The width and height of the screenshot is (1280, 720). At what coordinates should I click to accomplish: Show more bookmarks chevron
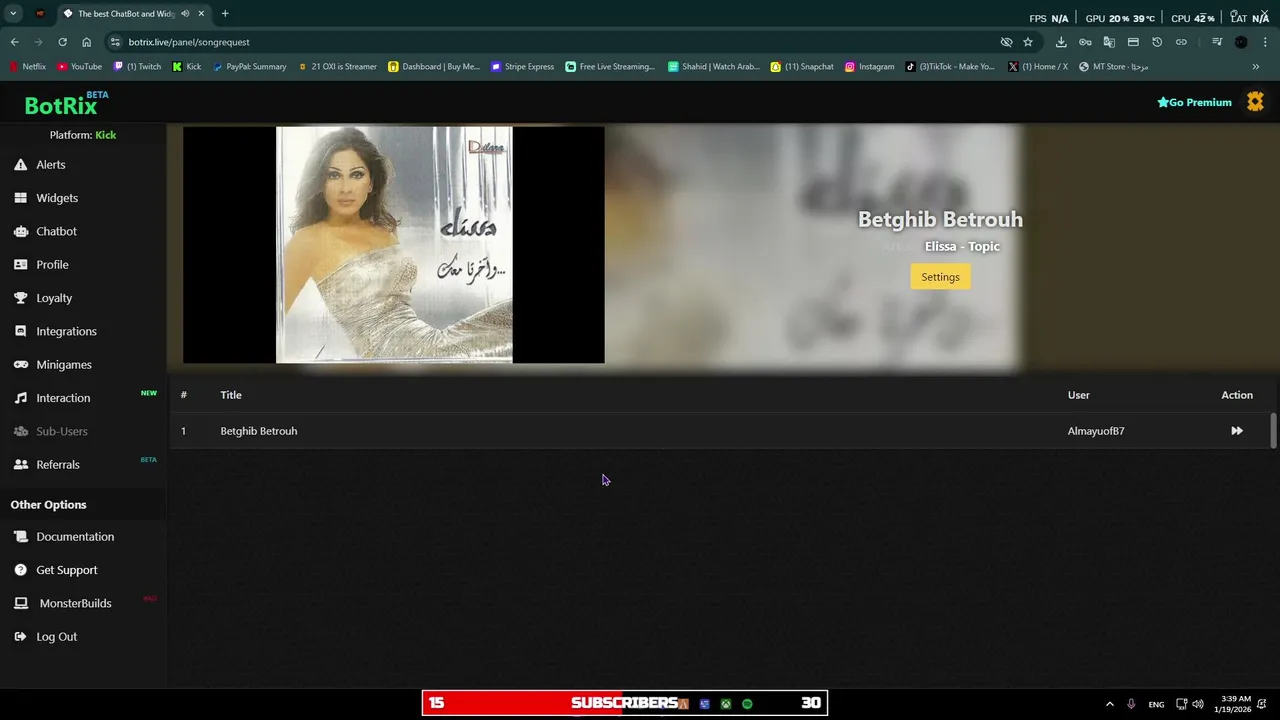point(1256,67)
